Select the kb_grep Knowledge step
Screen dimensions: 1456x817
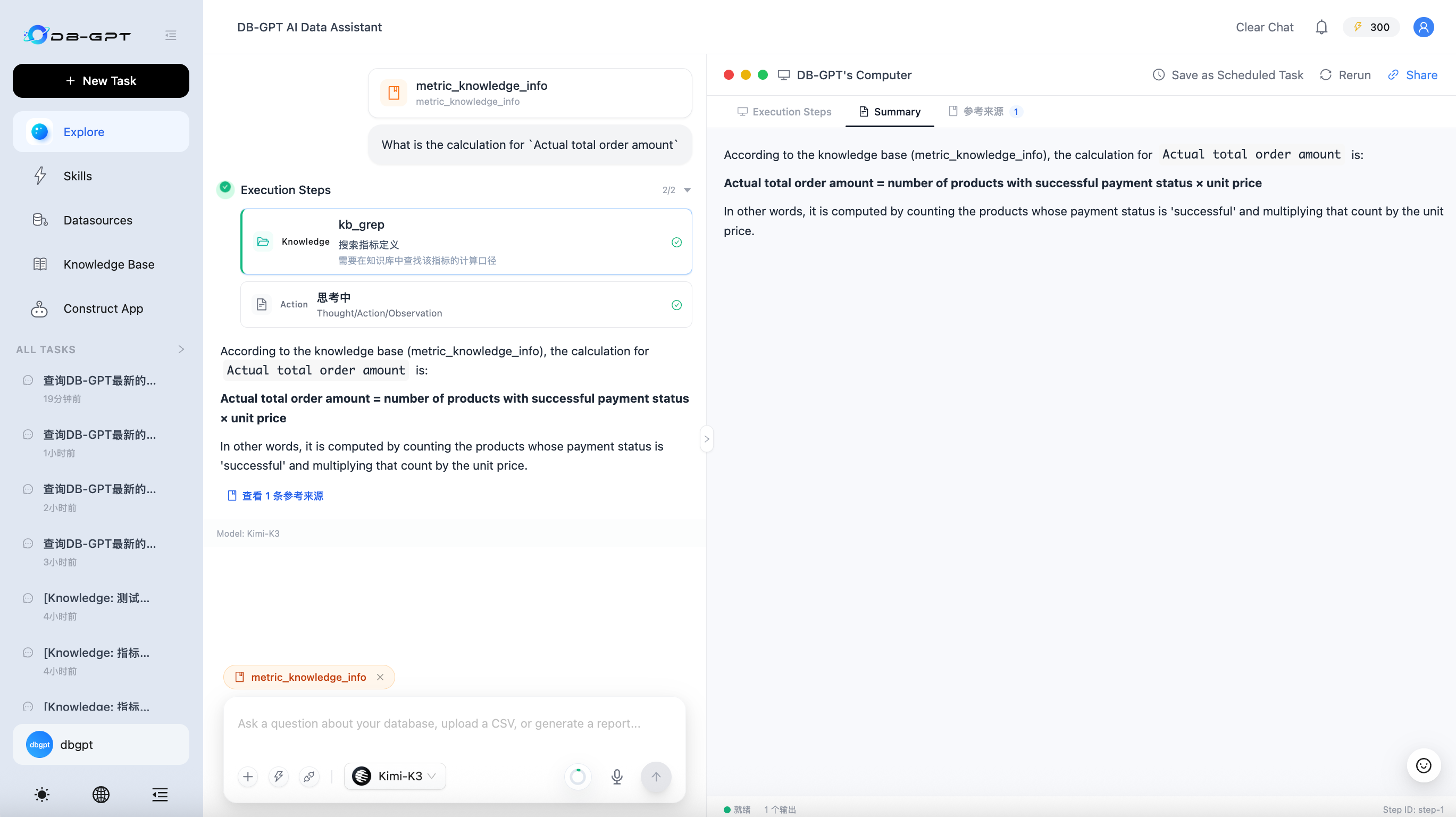[x=466, y=241]
